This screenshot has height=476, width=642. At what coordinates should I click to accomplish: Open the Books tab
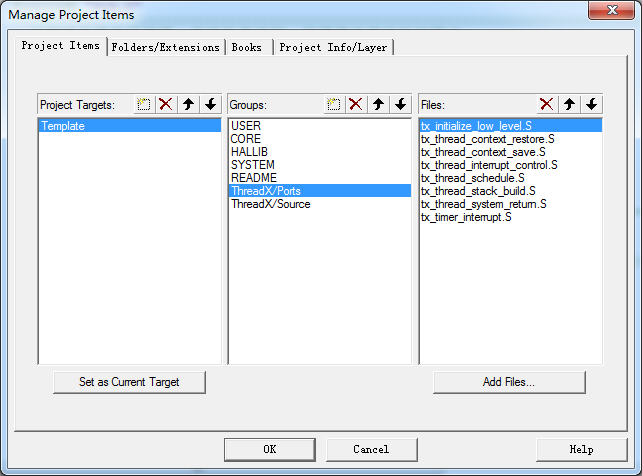(x=247, y=47)
